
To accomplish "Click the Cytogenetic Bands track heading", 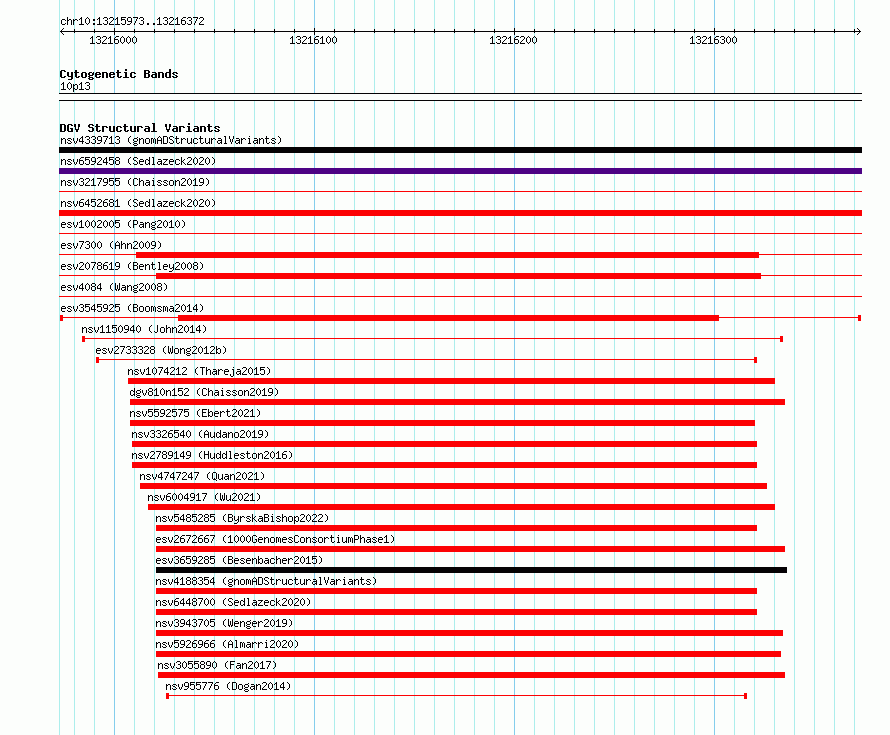I will click(119, 74).
